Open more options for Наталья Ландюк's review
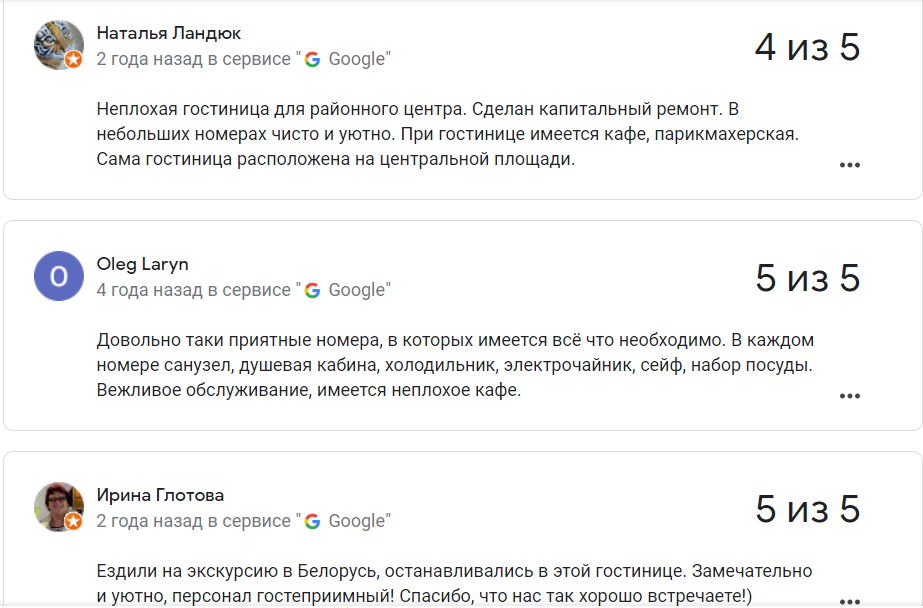 [849, 165]
